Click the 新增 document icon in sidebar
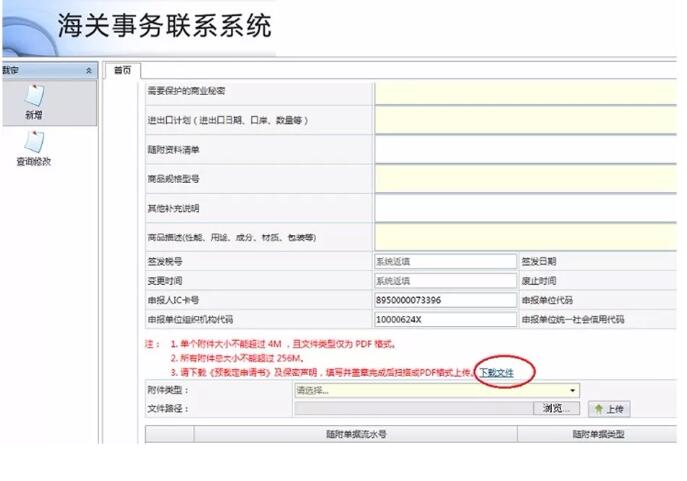Viewport: 687px width, 481px height. tap(34, 95)
